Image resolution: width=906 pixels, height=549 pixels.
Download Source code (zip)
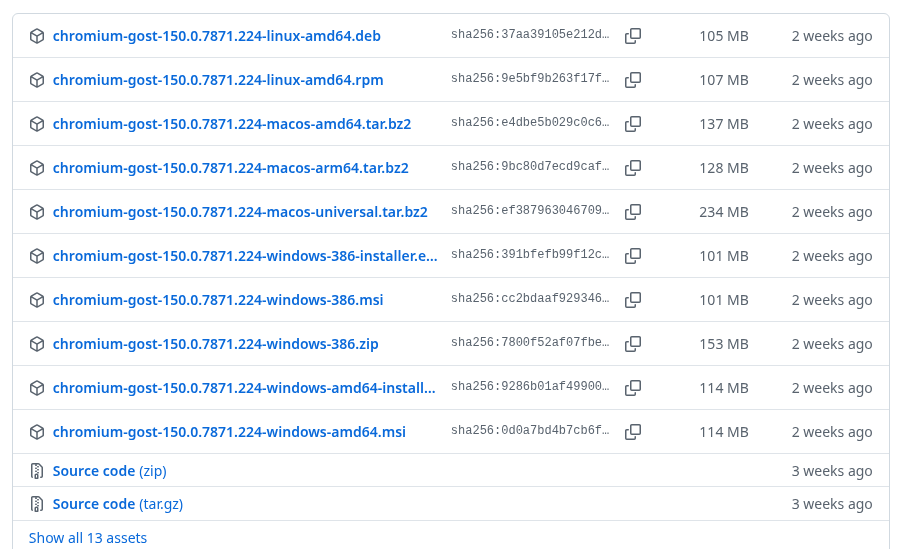(x=110, y=471)
